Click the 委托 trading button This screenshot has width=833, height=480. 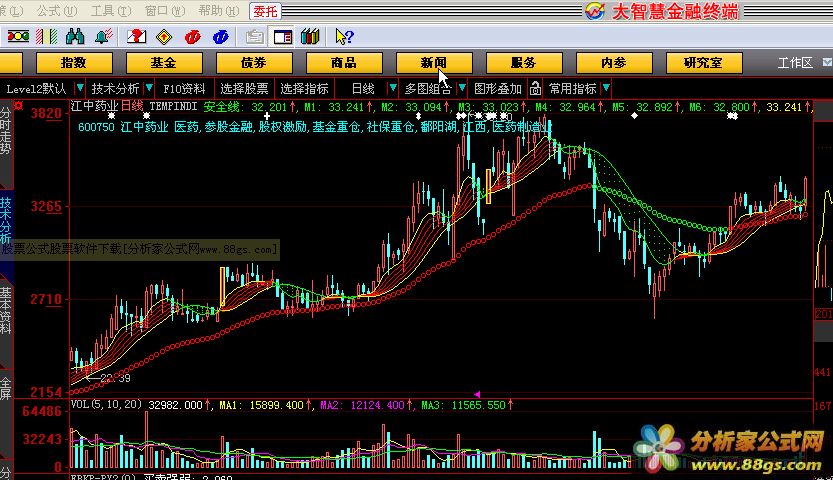point(265,11)
